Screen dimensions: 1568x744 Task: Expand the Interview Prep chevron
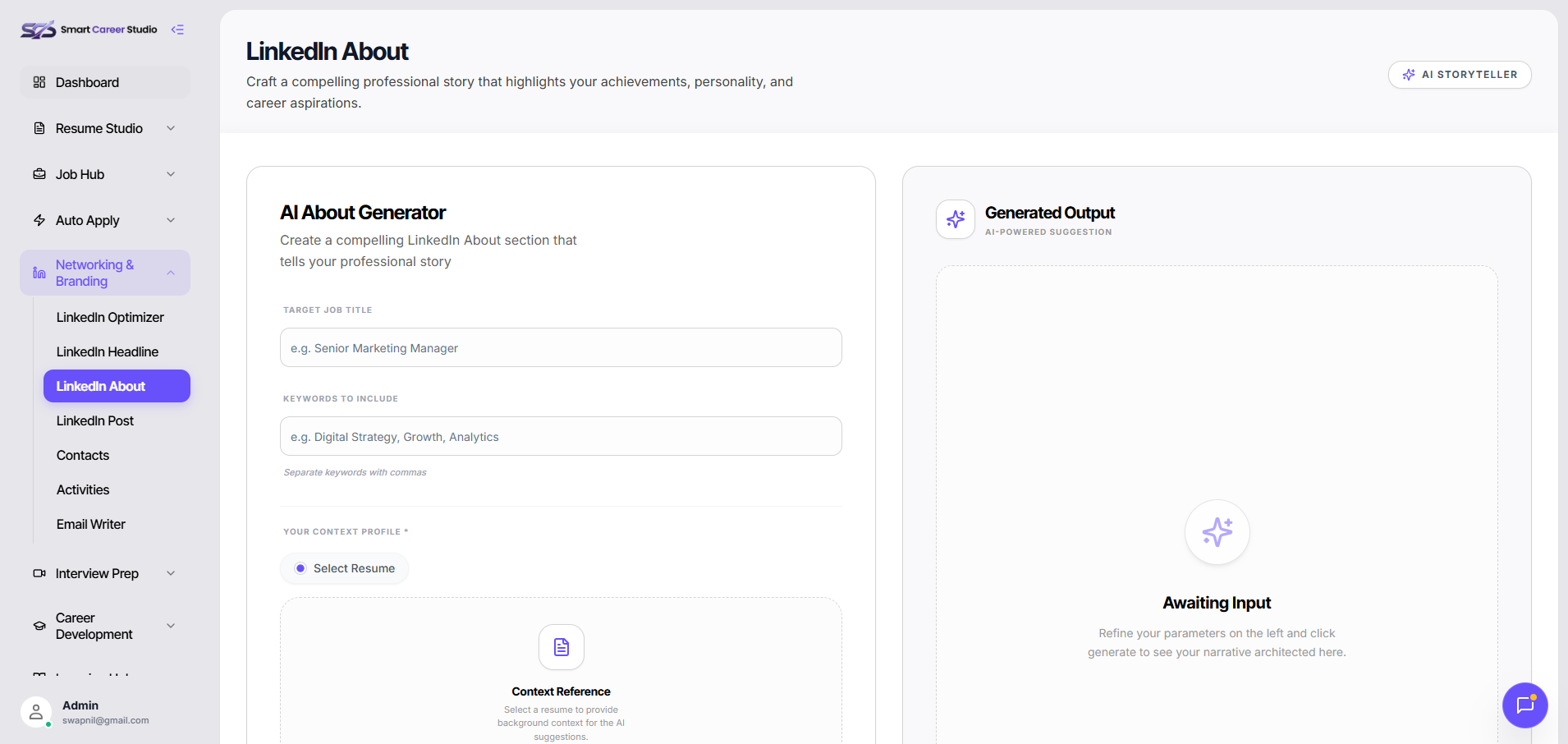(x=171, y=573)
